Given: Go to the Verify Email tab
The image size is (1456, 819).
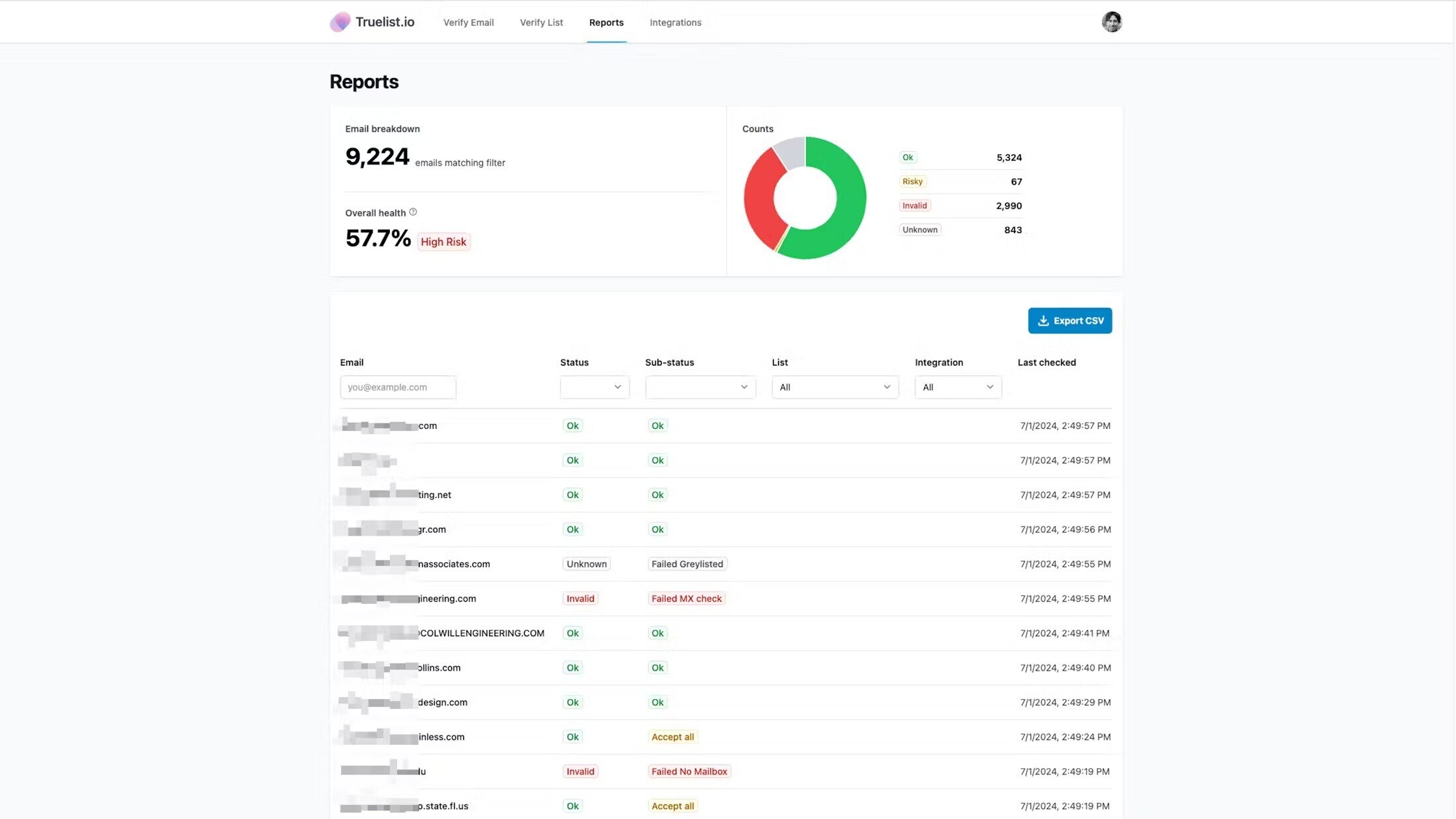Looking at the screenshot, I should click(x=468, y=23).
